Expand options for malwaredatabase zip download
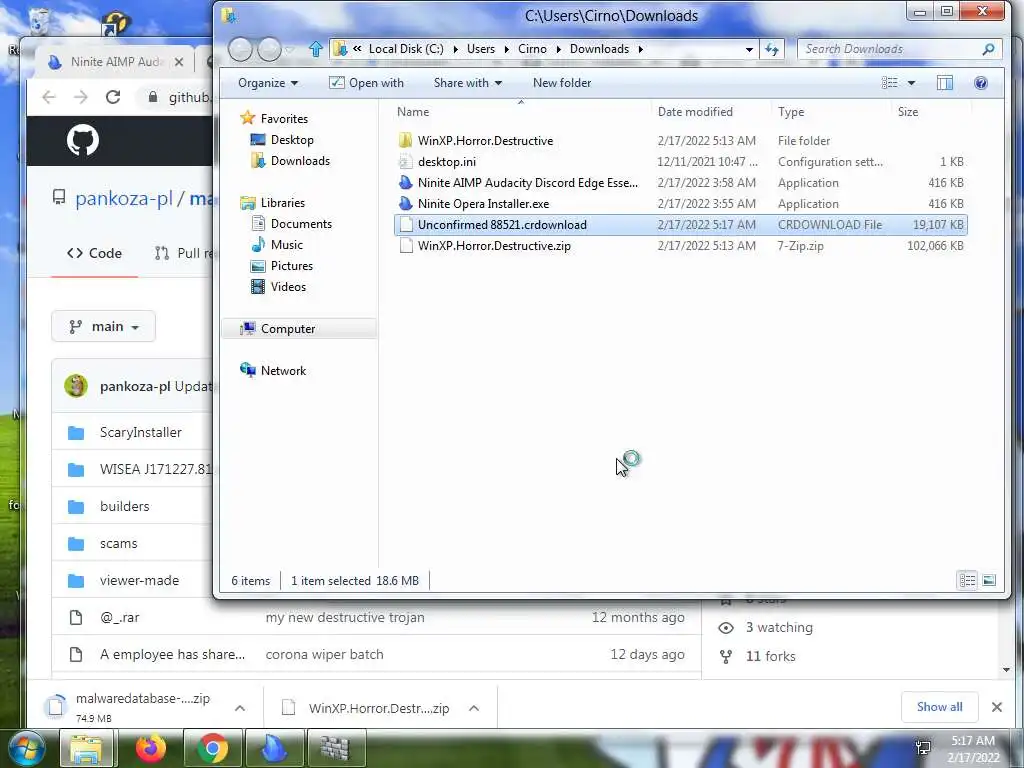Screen dimensions: 1024x768 [x=240, y=708]
